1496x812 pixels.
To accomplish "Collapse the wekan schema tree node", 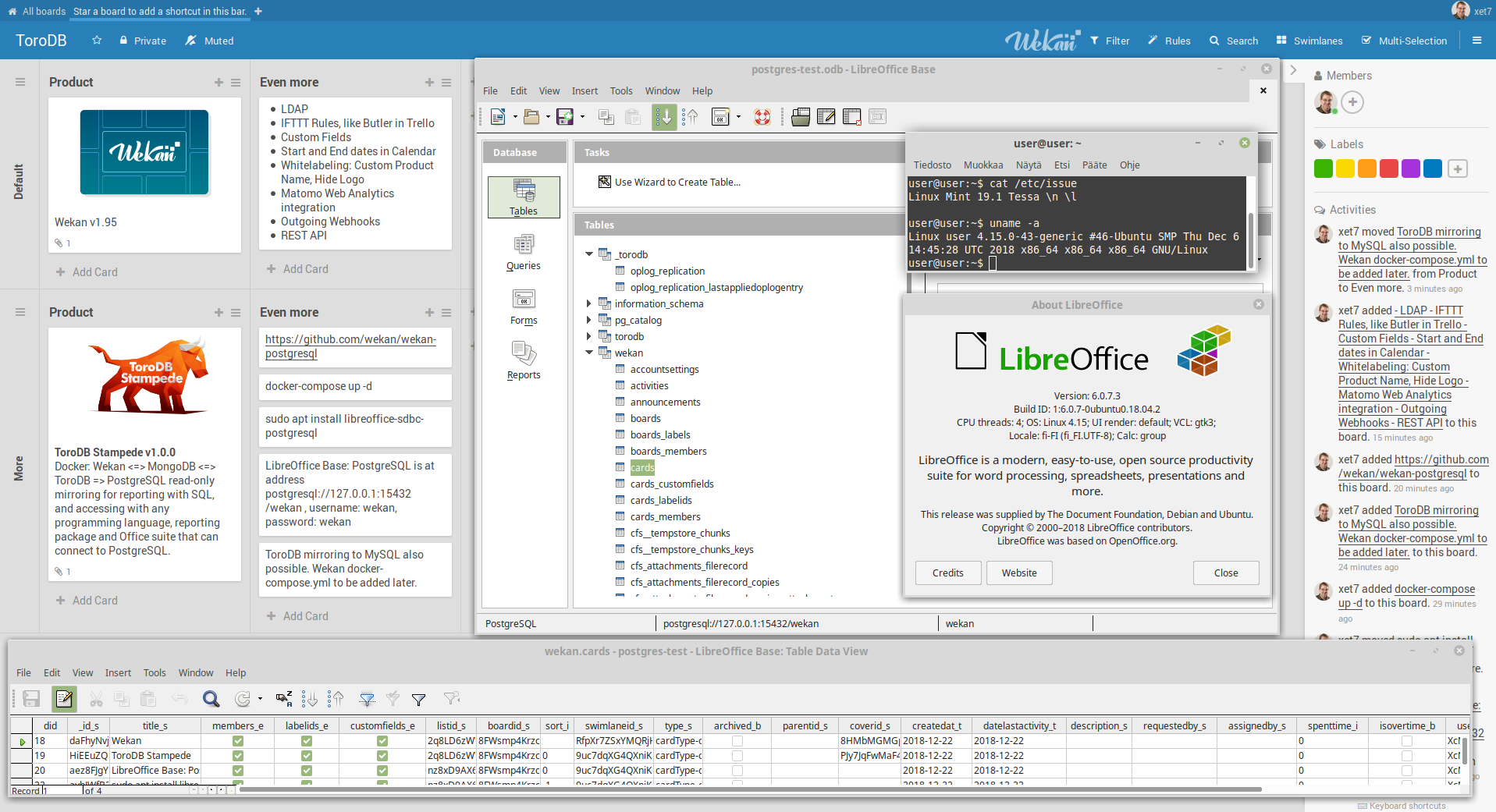I will (589, 353).
